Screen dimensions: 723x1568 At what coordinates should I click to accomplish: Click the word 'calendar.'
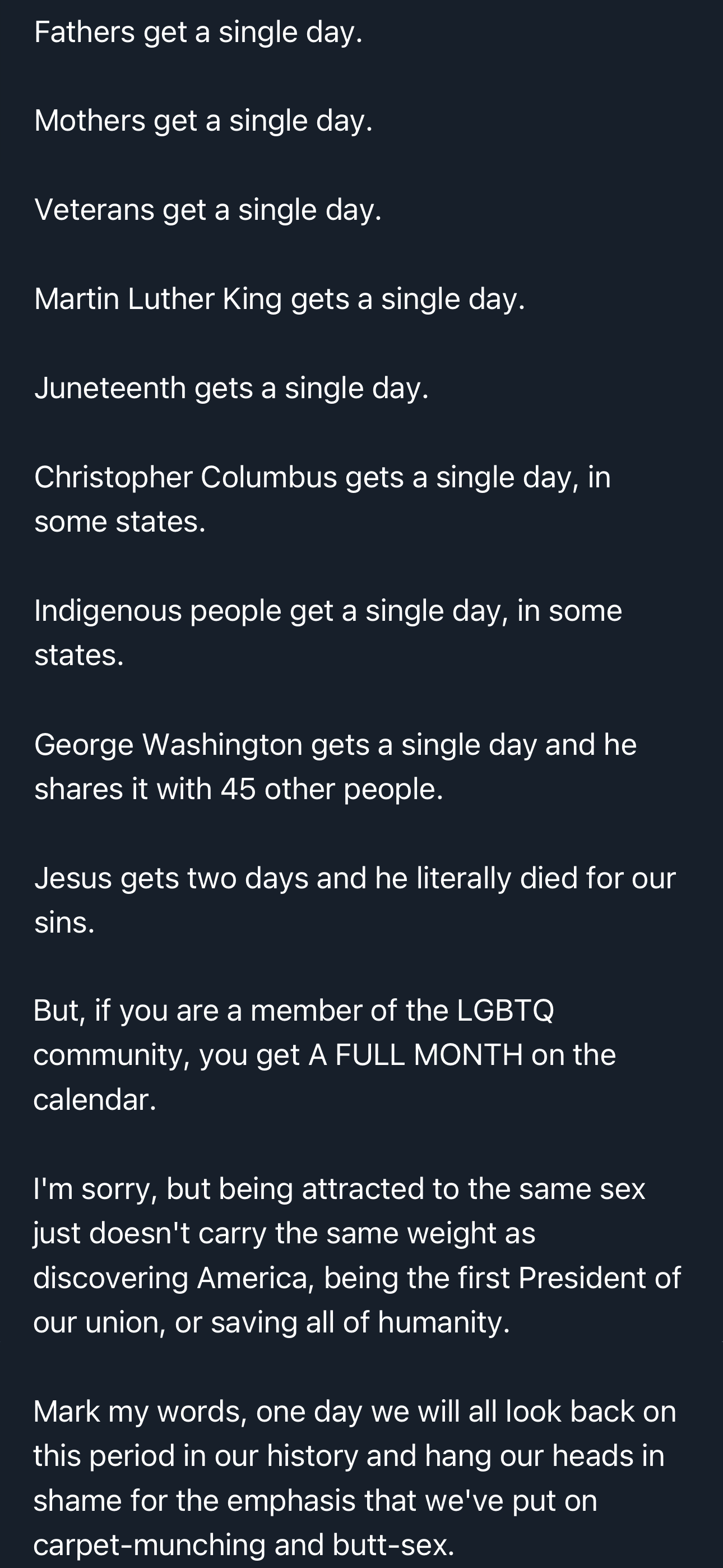(95, 1100)
